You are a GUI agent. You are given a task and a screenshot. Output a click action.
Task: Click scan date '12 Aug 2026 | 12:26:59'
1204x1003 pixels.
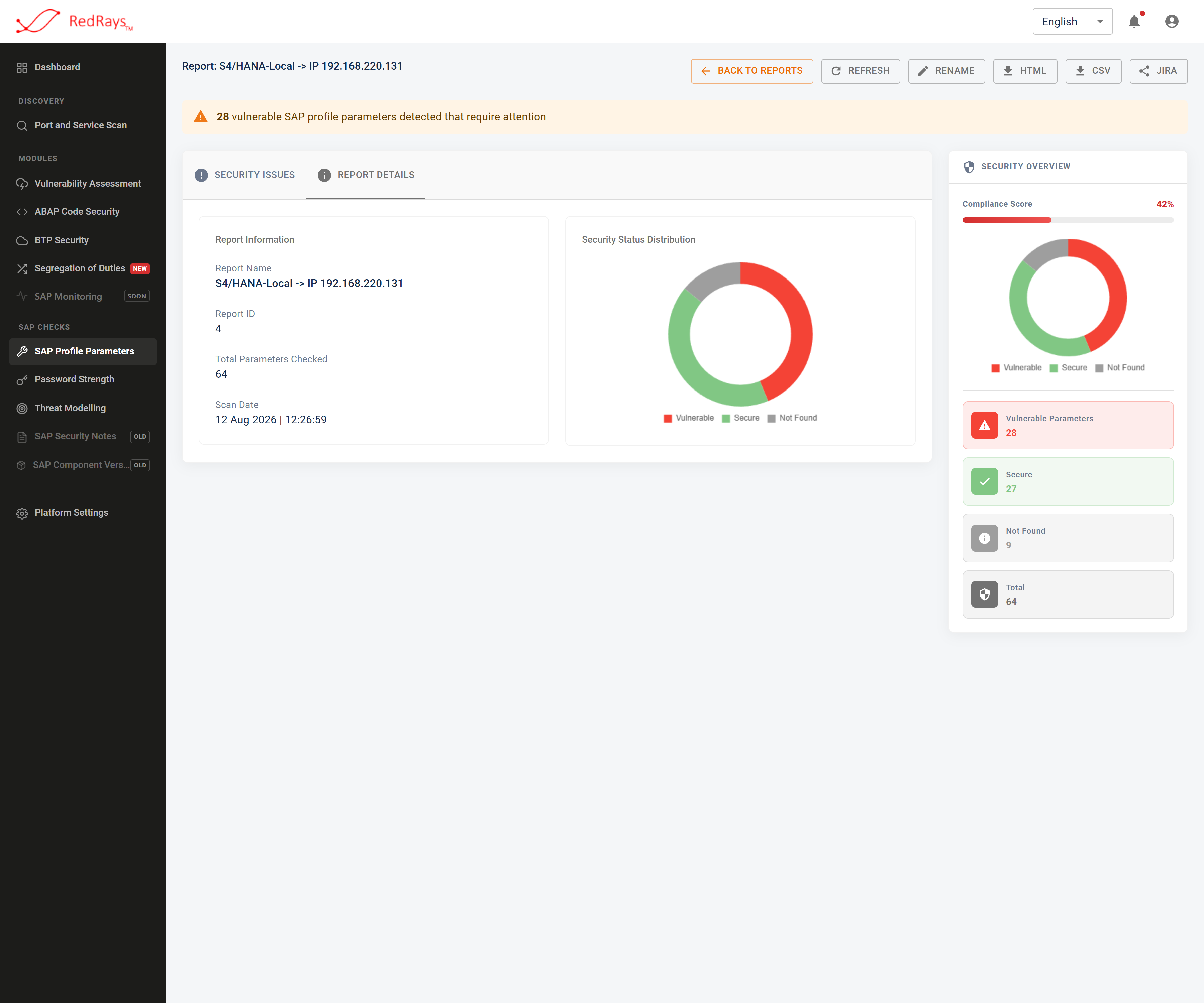point(271,420)
